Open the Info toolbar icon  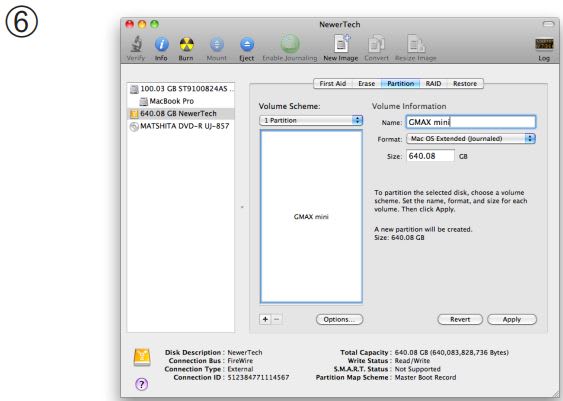pyautogui.click(x=161, y=45)
